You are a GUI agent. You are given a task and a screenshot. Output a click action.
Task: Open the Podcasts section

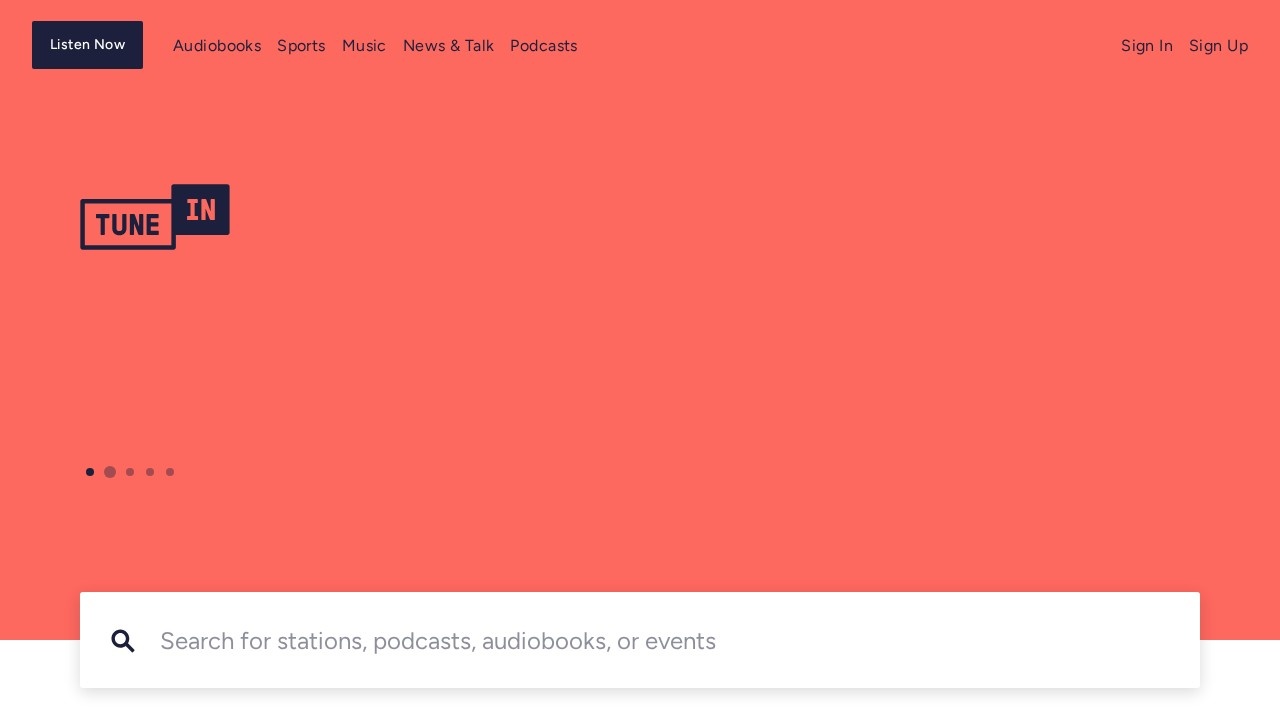[x=543, y=45]
